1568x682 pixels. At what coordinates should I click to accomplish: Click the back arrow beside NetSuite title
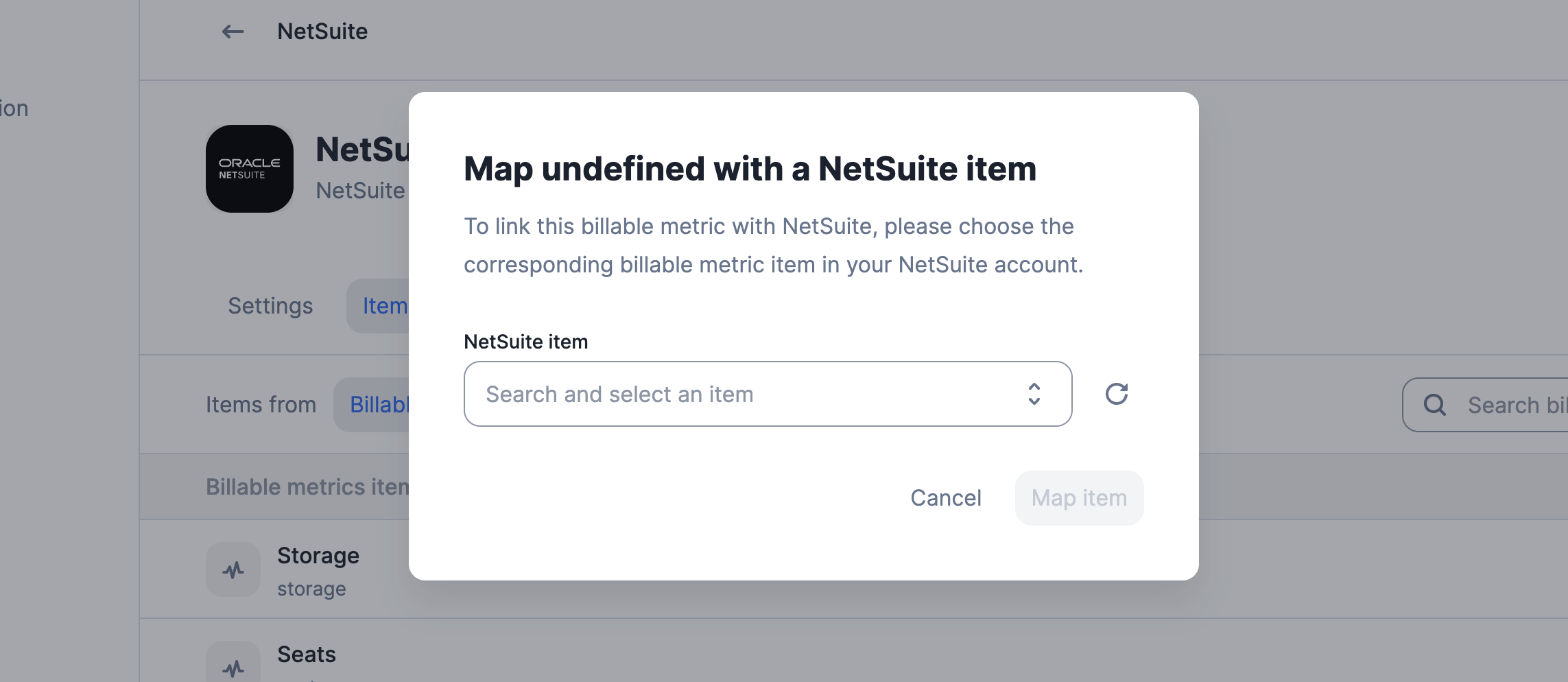233,32
